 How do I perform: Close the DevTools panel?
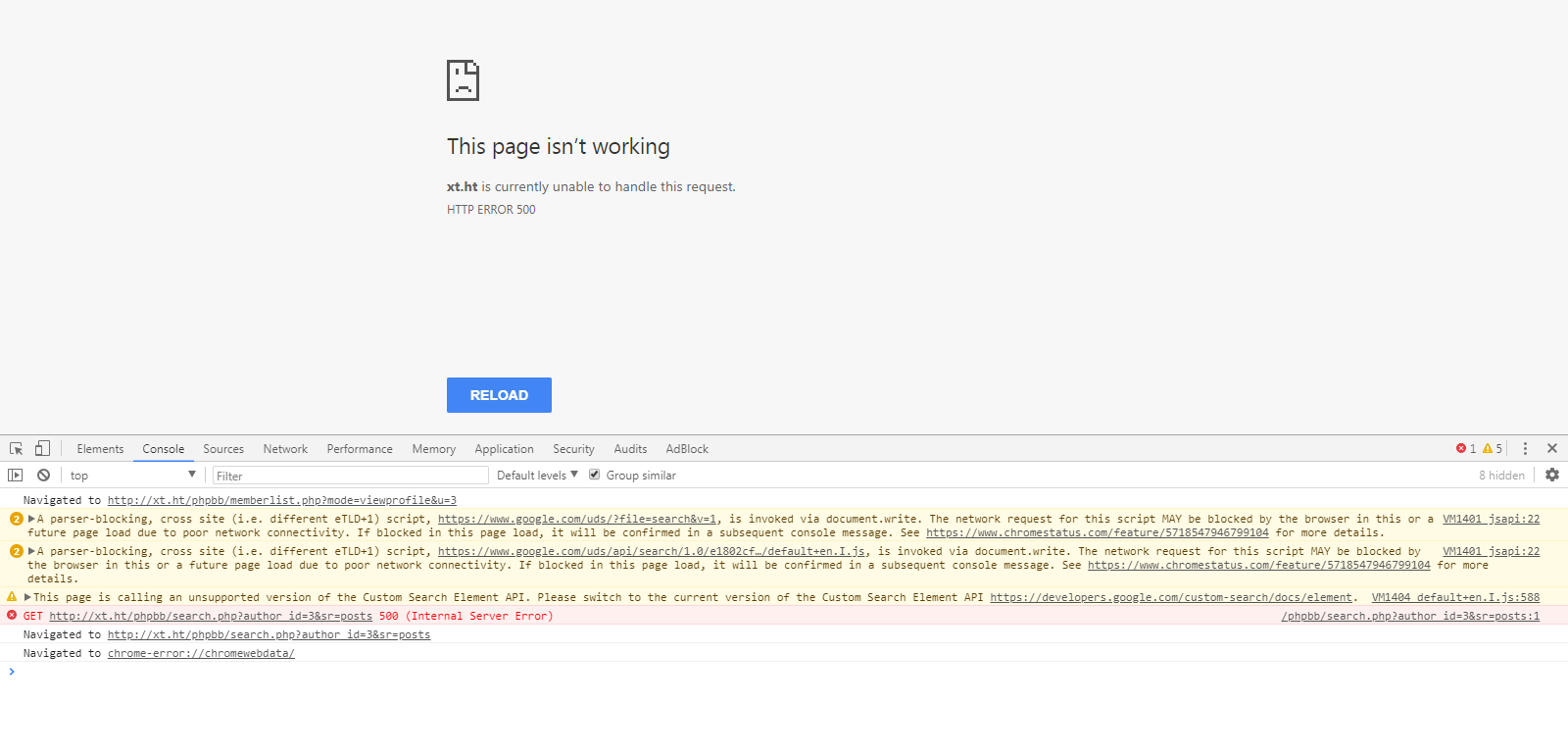coord(1552,448)
